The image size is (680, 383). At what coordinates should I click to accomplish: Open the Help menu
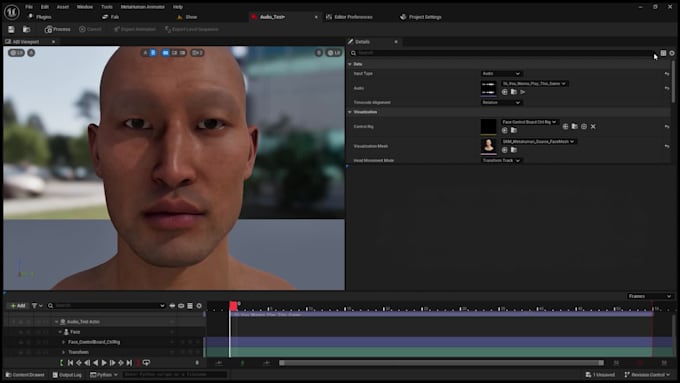[x=178, y=7]
